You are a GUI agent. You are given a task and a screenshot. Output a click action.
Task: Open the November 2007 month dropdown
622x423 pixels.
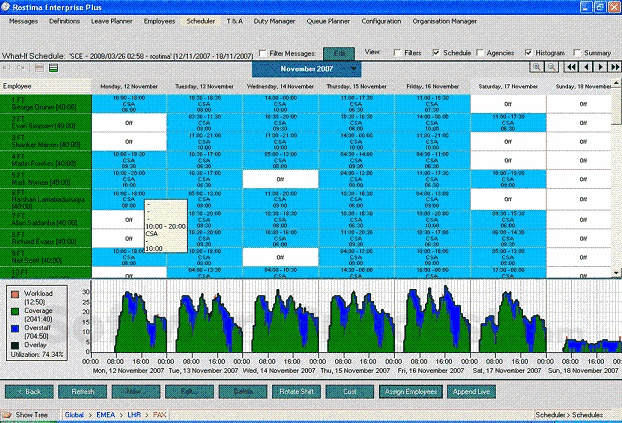pyautogui.click(x=355, y=69)
